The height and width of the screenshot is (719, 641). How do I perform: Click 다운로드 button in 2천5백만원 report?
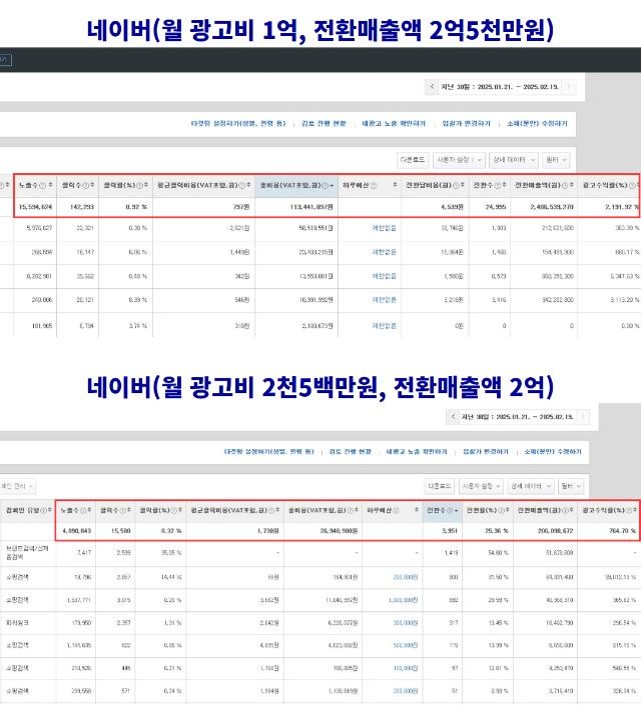pos(439,486)
